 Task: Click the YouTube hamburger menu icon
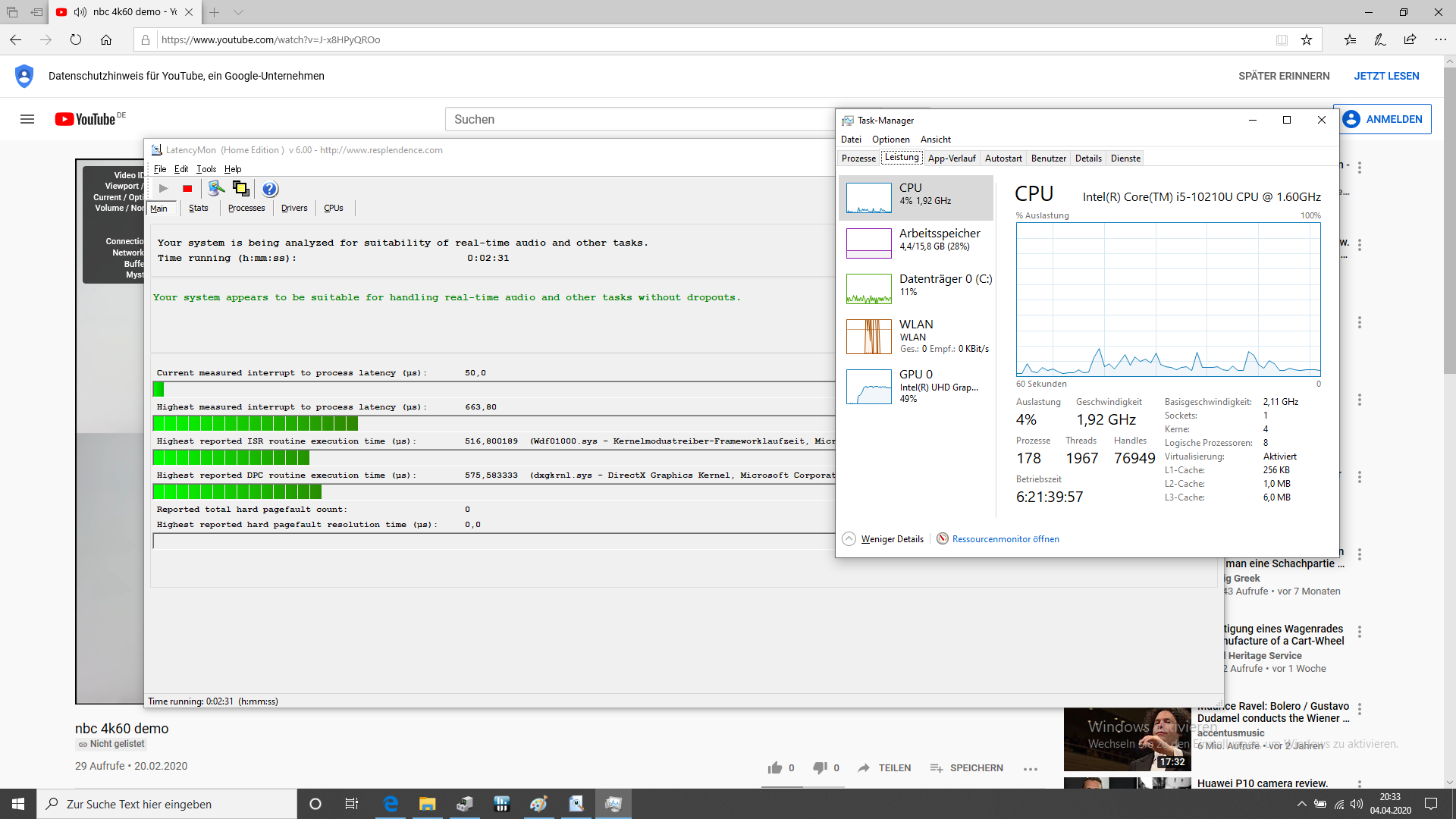click(x=27, y=119)
